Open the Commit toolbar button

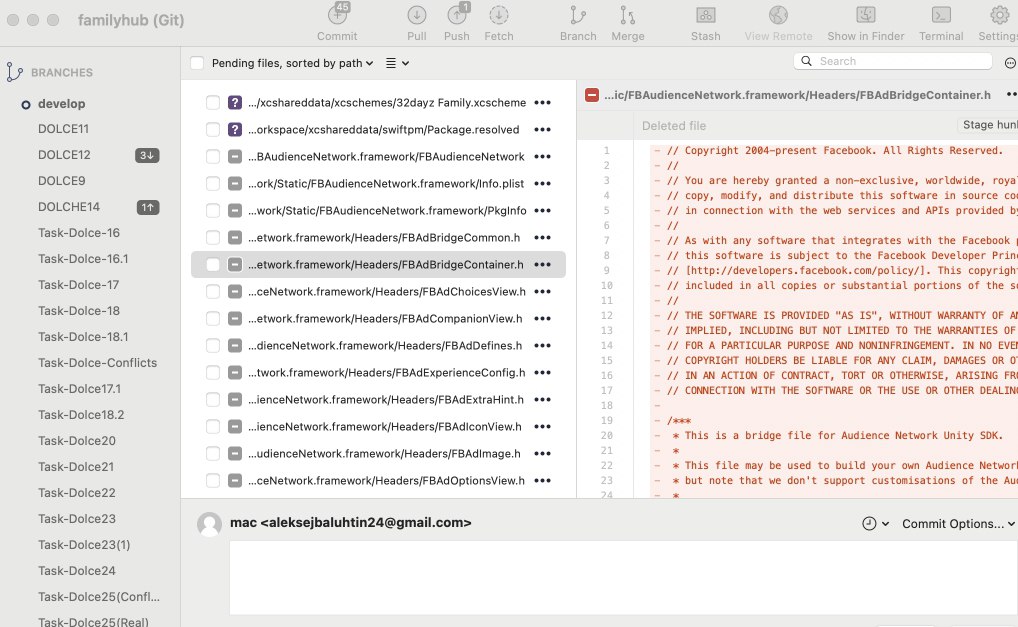(x=337, y=16)
